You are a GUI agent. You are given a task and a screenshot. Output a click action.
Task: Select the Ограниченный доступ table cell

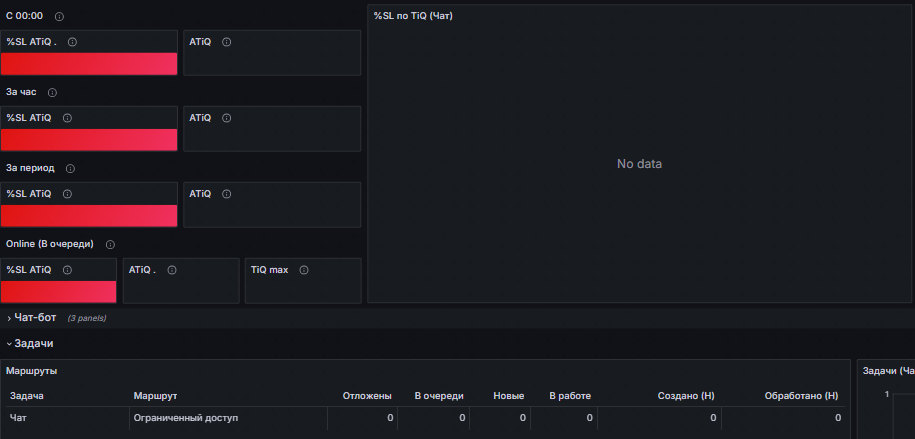click(x=187, y=418)
